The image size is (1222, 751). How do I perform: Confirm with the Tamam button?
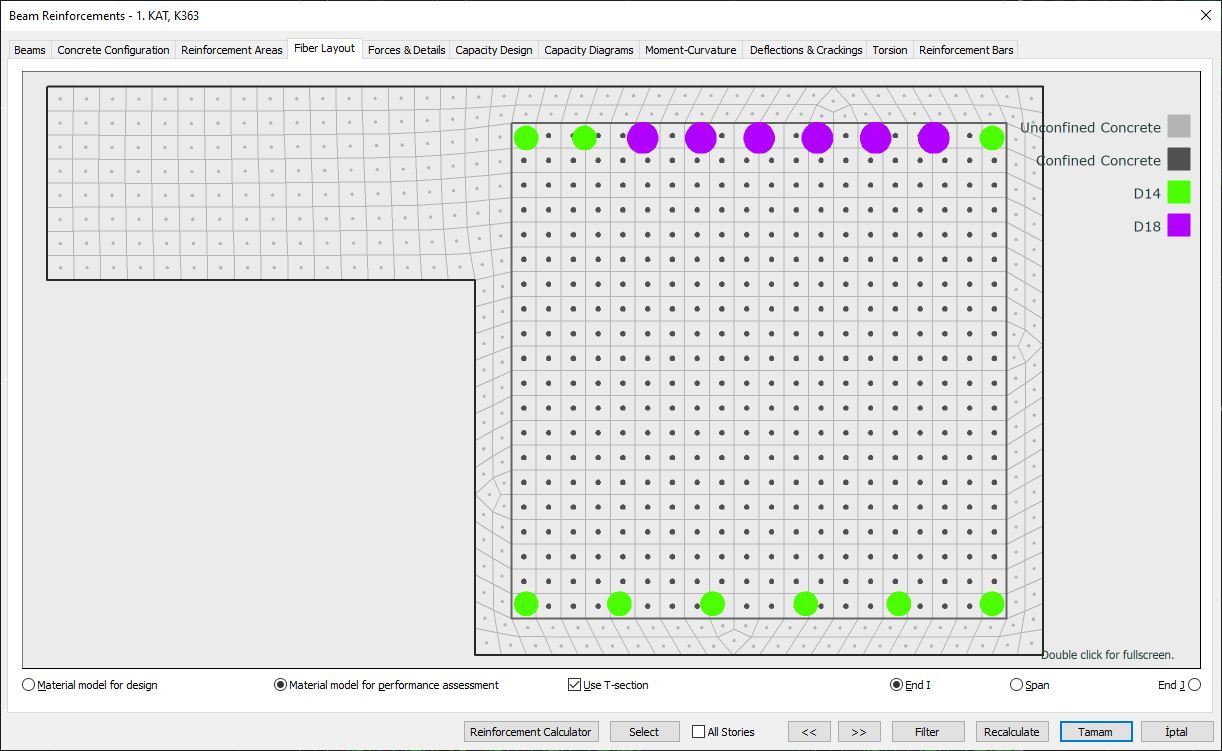(1095, 731)
